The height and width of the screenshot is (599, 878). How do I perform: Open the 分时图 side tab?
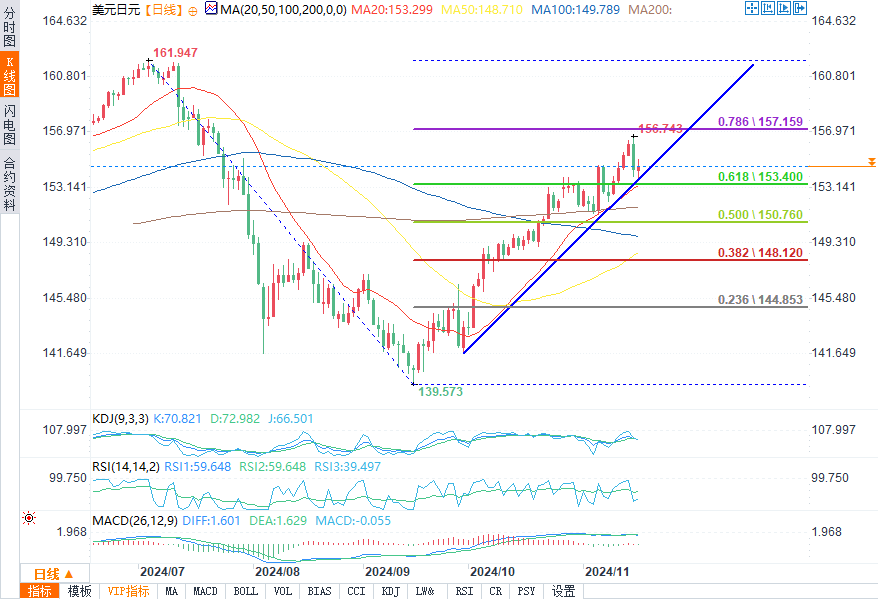tap(10, 26)
